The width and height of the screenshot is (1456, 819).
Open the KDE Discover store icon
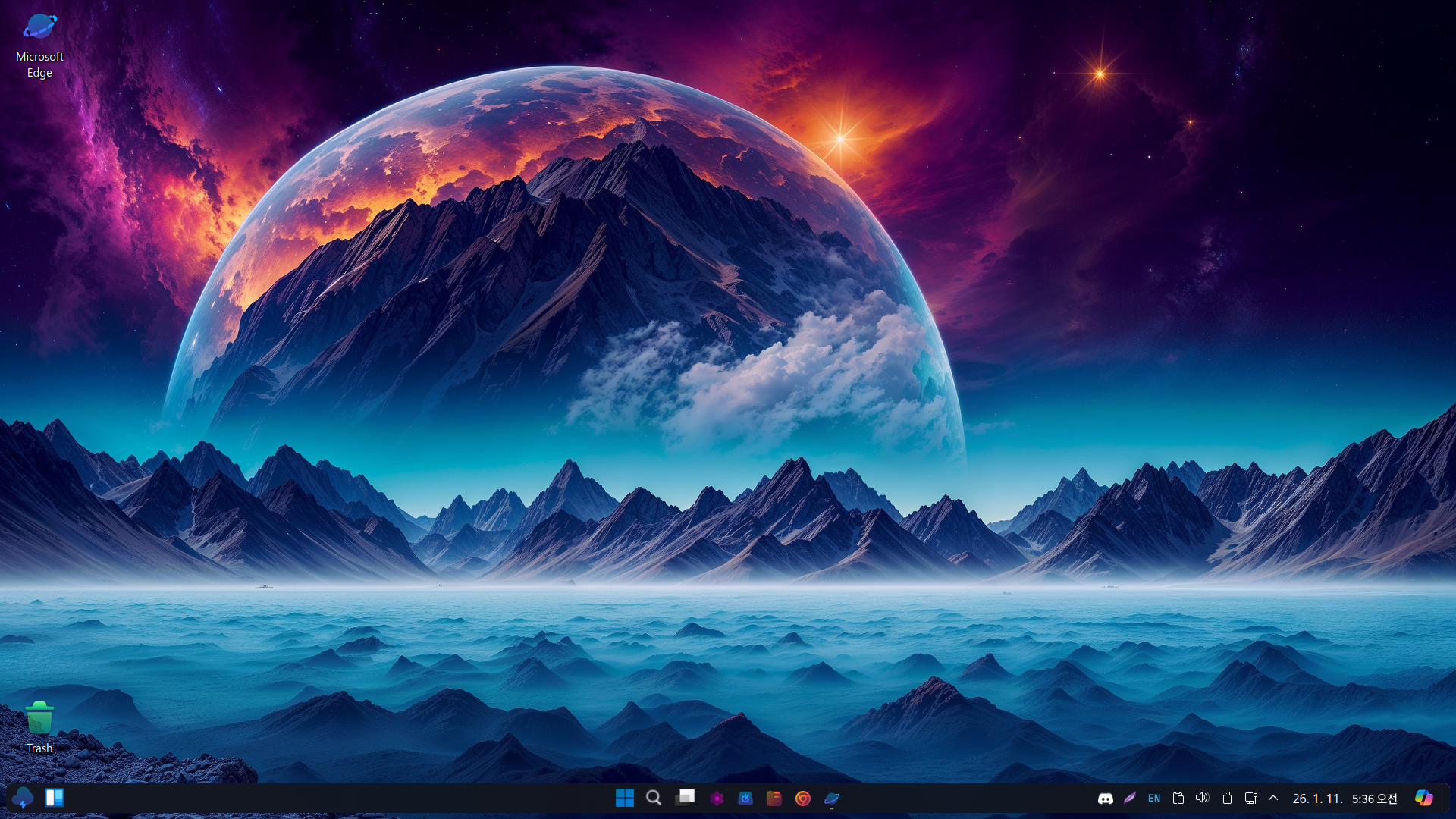point(745,798)
